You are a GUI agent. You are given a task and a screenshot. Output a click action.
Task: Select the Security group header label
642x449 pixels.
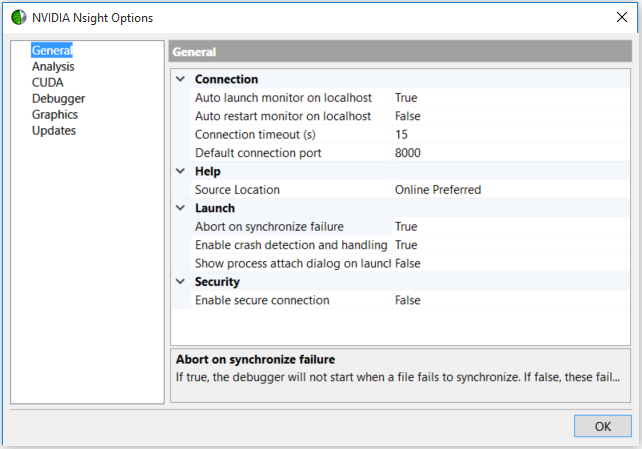point(217,282)
